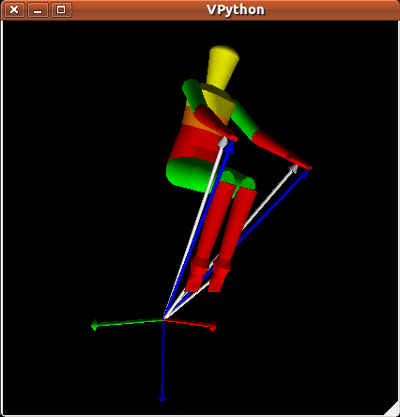This screenshot has width=400, height=417.
Task: Minimize the VPython window
Action: tap(37, 10)
